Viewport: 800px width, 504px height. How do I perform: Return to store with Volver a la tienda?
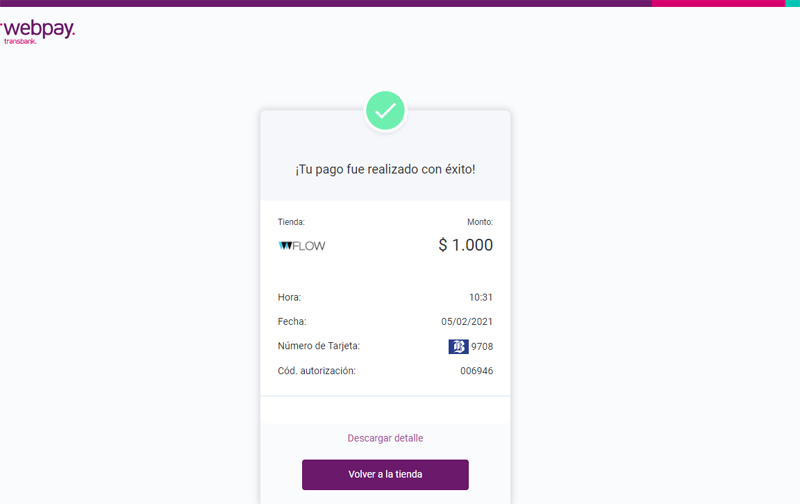tap(385, 475)
